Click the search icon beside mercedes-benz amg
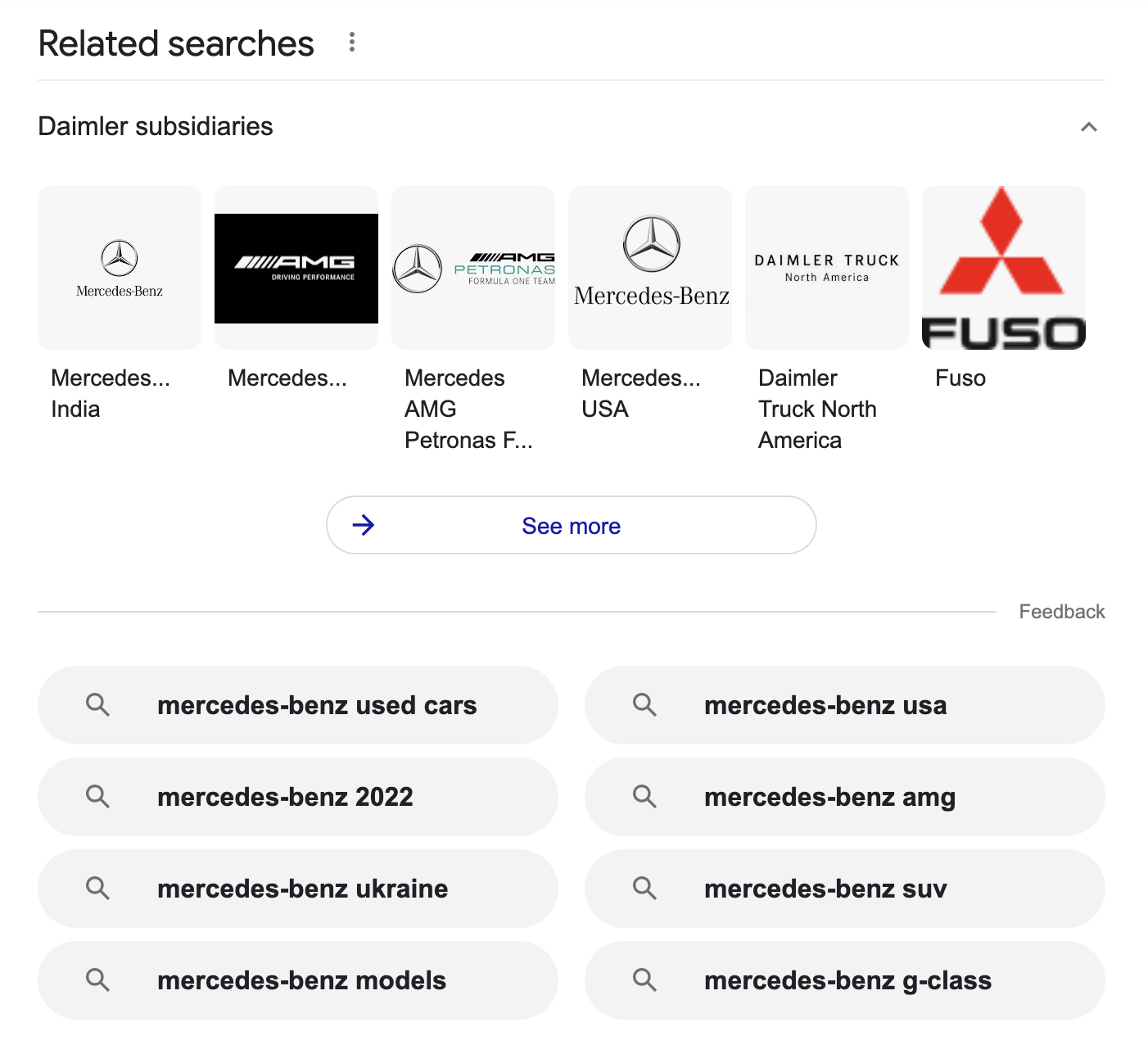The height and width of the screenshot is (1045, 1148). (644, 797)
